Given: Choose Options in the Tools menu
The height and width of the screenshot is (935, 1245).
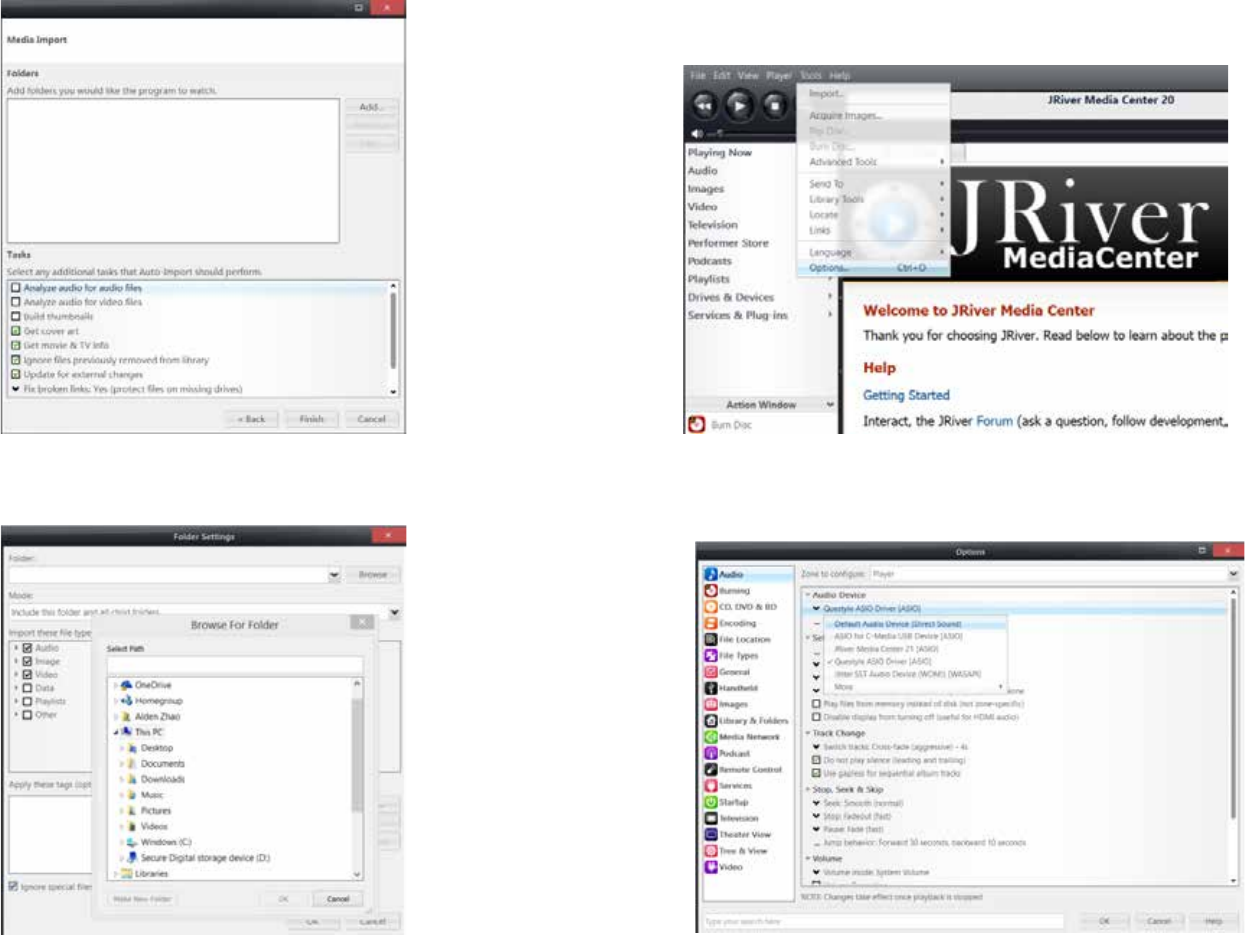Looking at the screenshot, I should click(872, 268).
